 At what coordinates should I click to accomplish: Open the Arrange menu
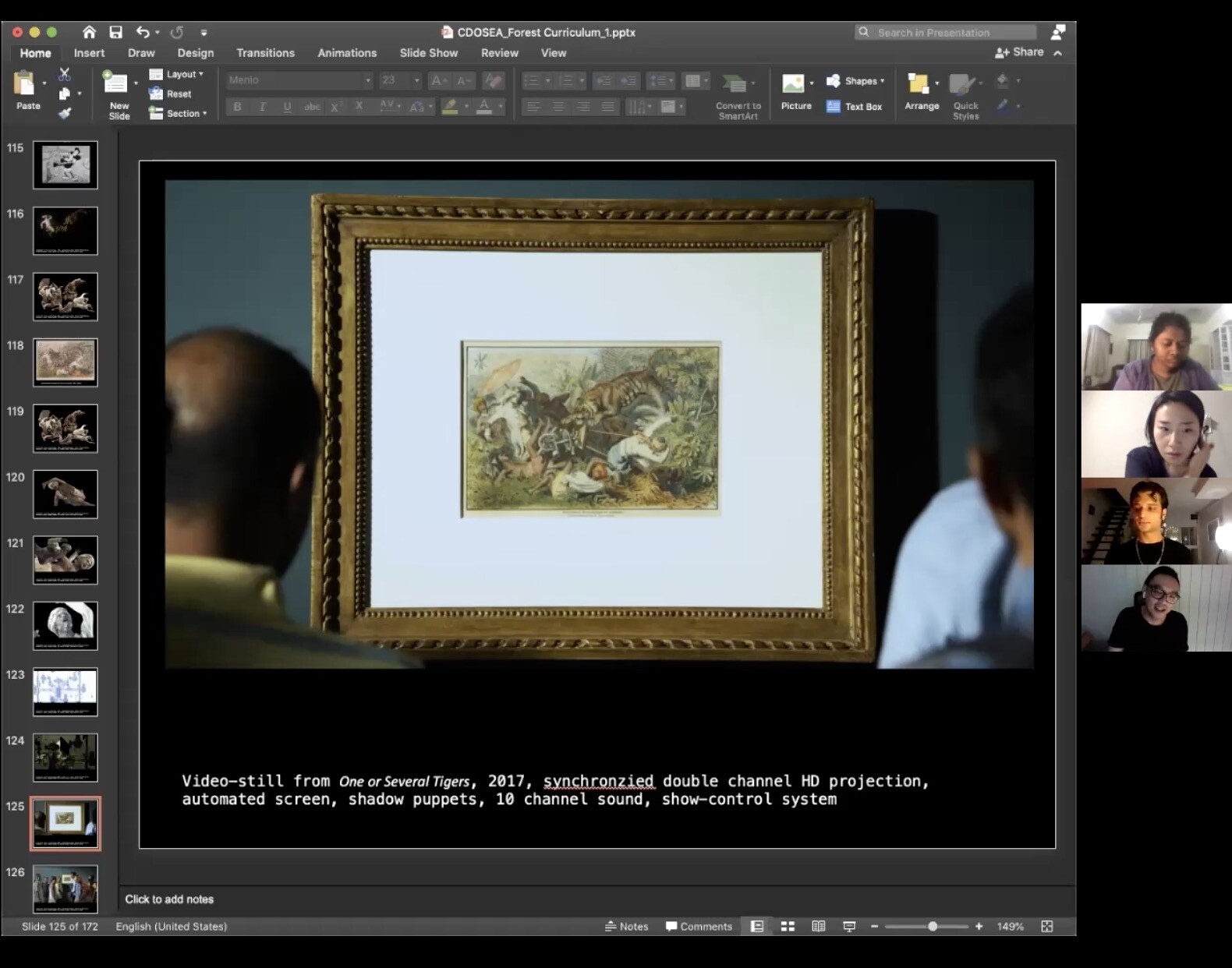tap(921, 92)
